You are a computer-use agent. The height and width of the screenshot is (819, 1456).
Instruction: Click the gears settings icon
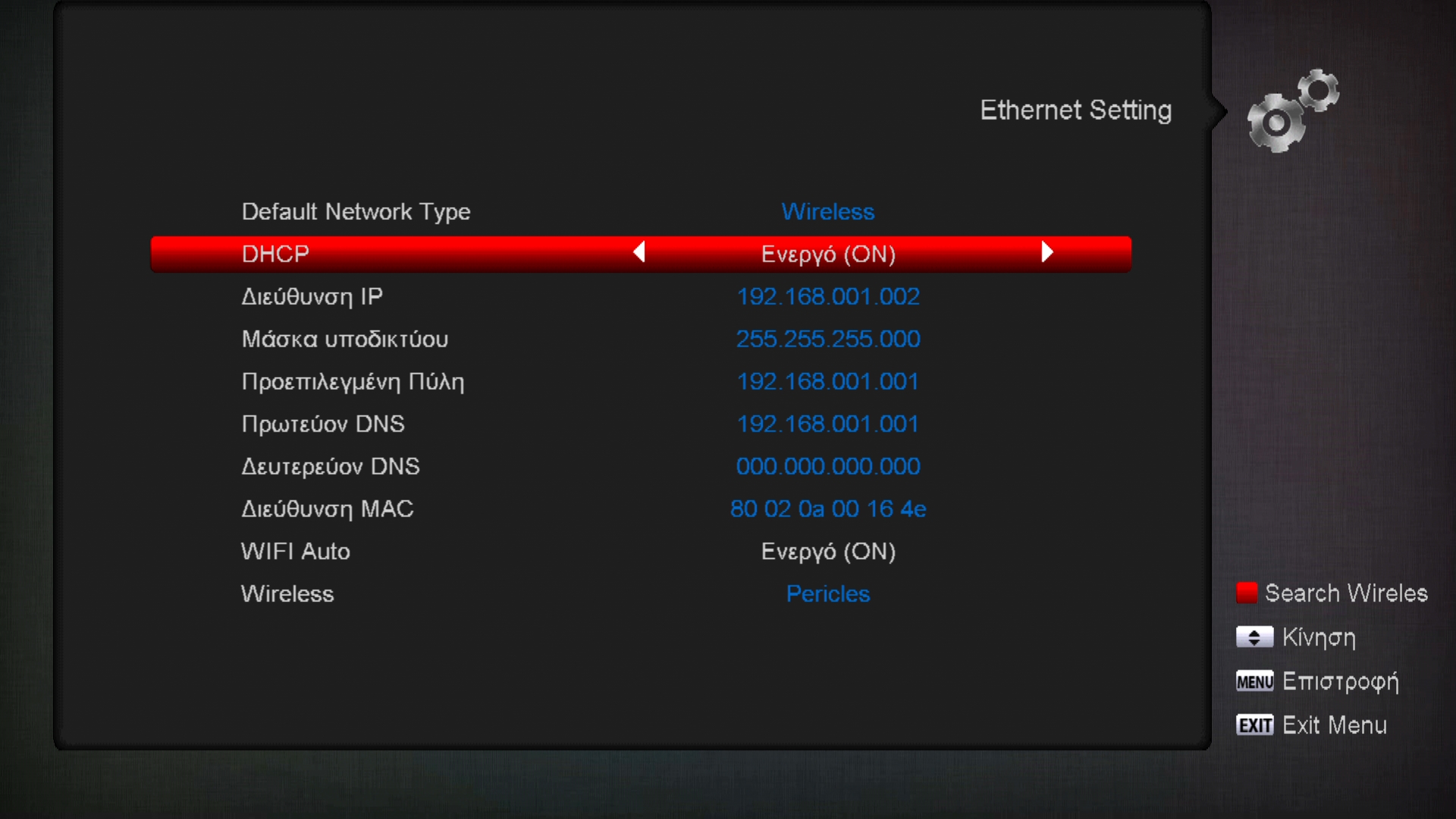1293,111
